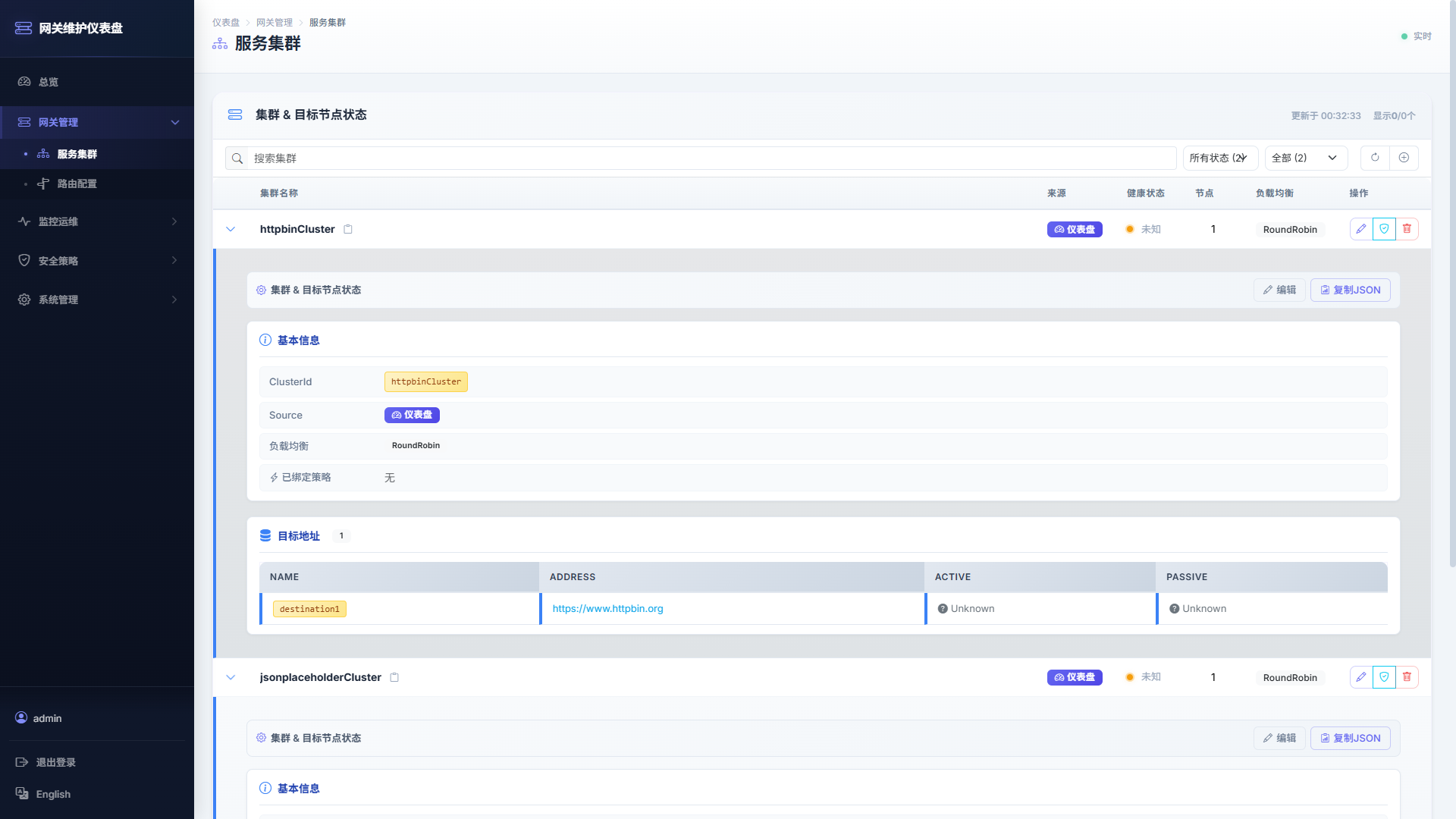Click the add cluster plus icon
Screen dimensions: 1456x819
tap(1404, 158)
